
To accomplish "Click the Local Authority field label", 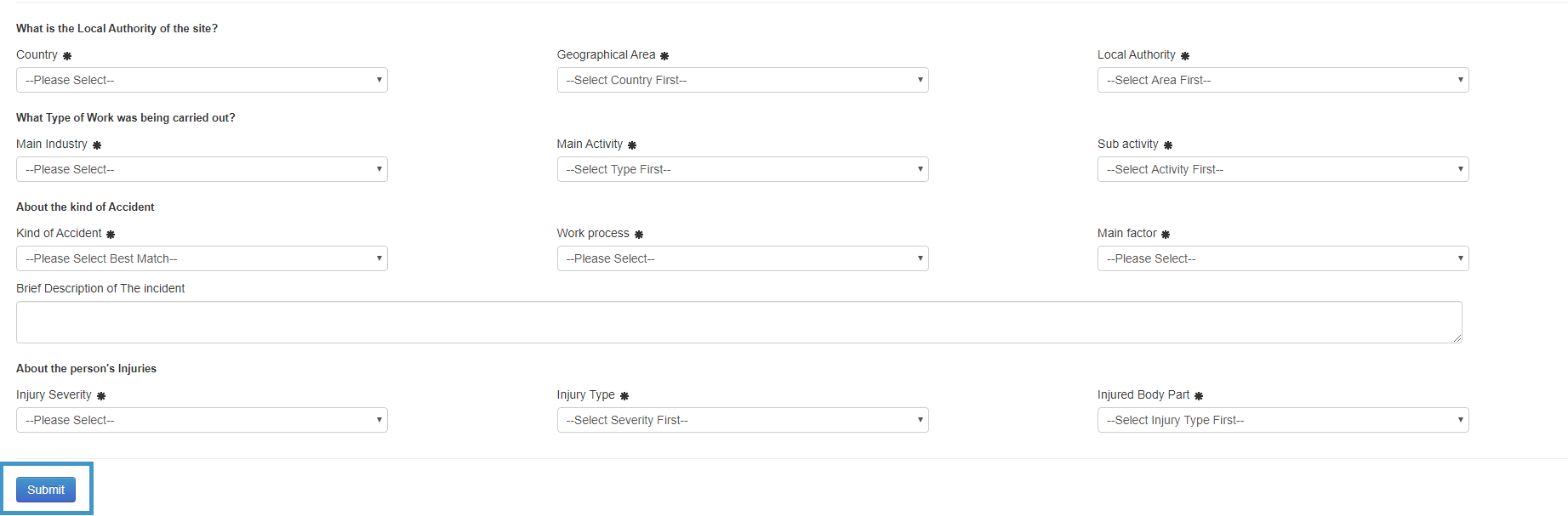I will [1136, 54].
